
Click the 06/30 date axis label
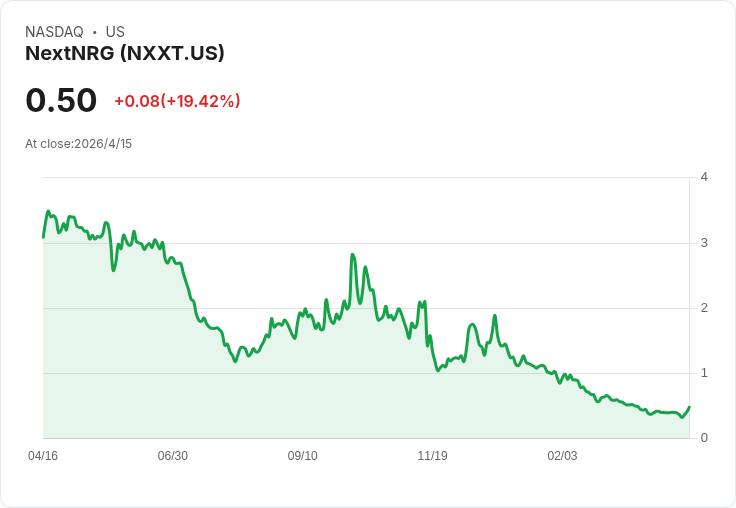point(173,455)
